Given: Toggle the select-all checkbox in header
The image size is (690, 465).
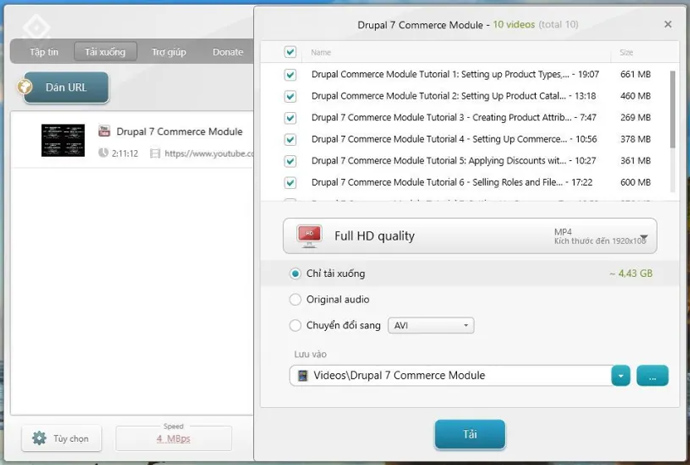Looking at the screenshot, I should 290,52.
